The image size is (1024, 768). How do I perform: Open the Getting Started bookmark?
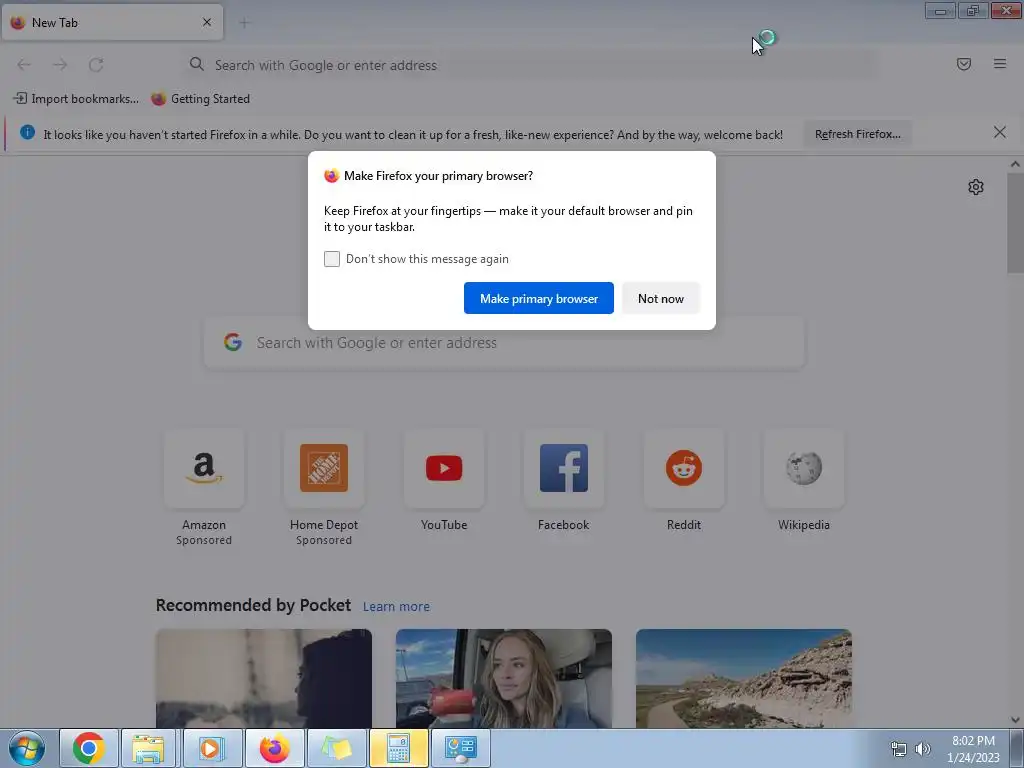200,99
